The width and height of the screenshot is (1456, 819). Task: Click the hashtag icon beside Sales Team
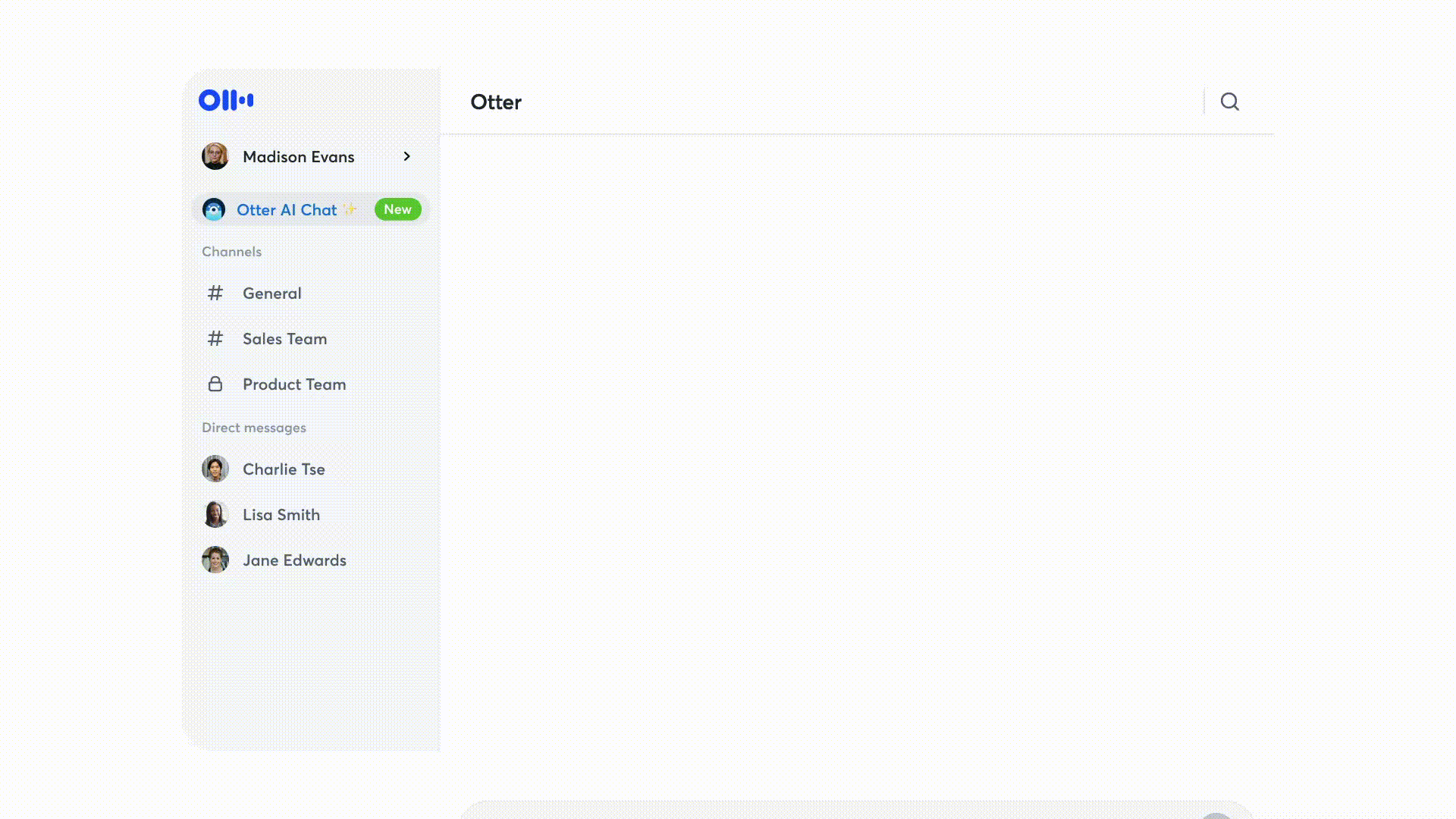[x=215, y=339]
